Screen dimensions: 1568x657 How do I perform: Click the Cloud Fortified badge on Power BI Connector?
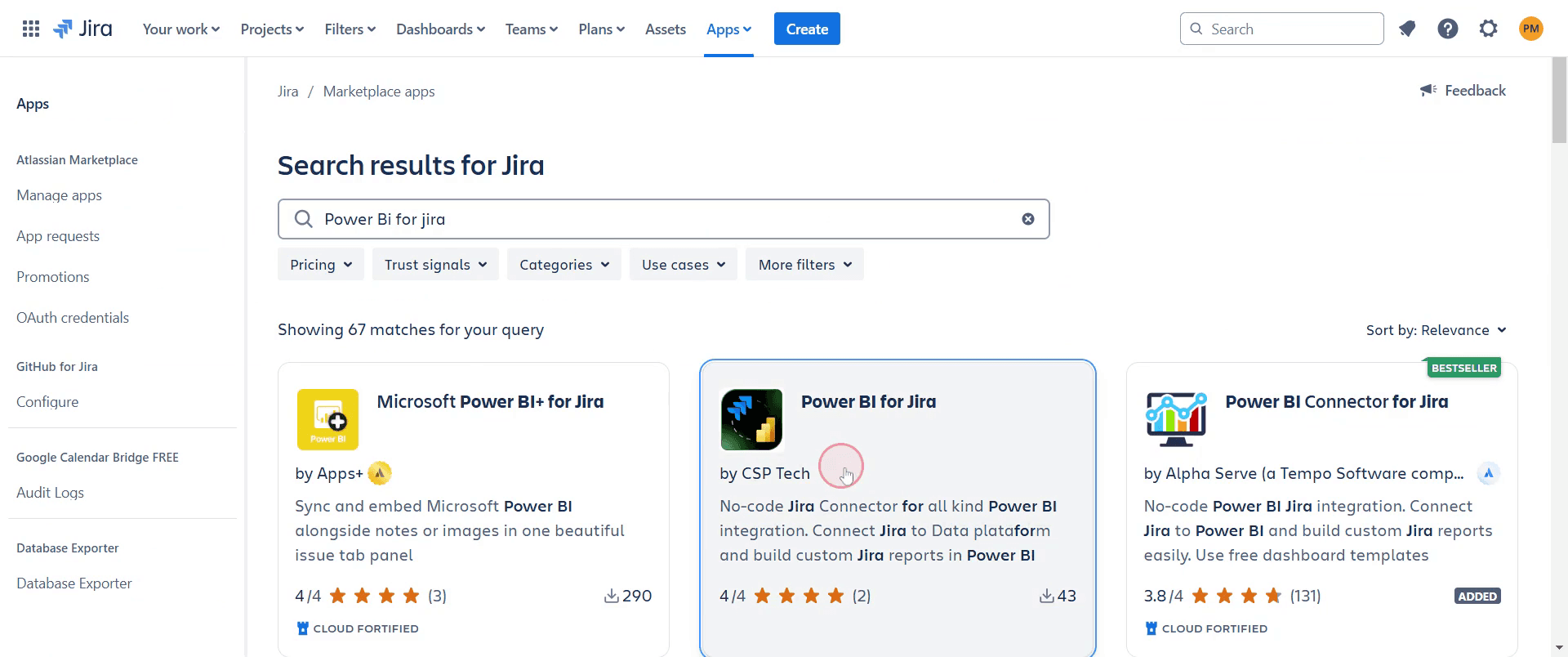(x=1206, y=628)
